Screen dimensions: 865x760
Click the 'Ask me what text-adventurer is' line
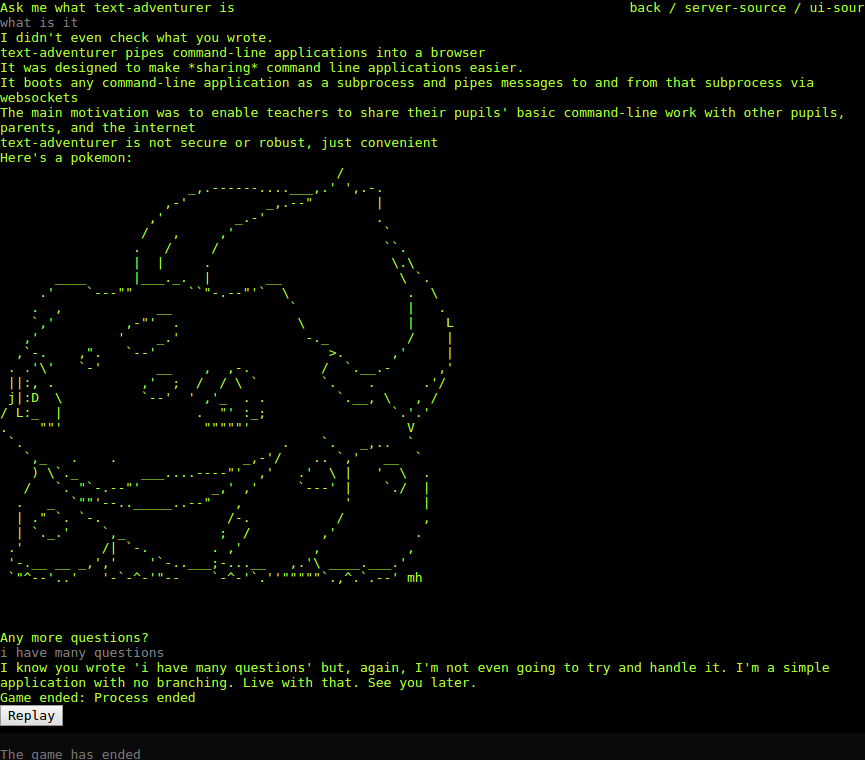pos(117,8)
